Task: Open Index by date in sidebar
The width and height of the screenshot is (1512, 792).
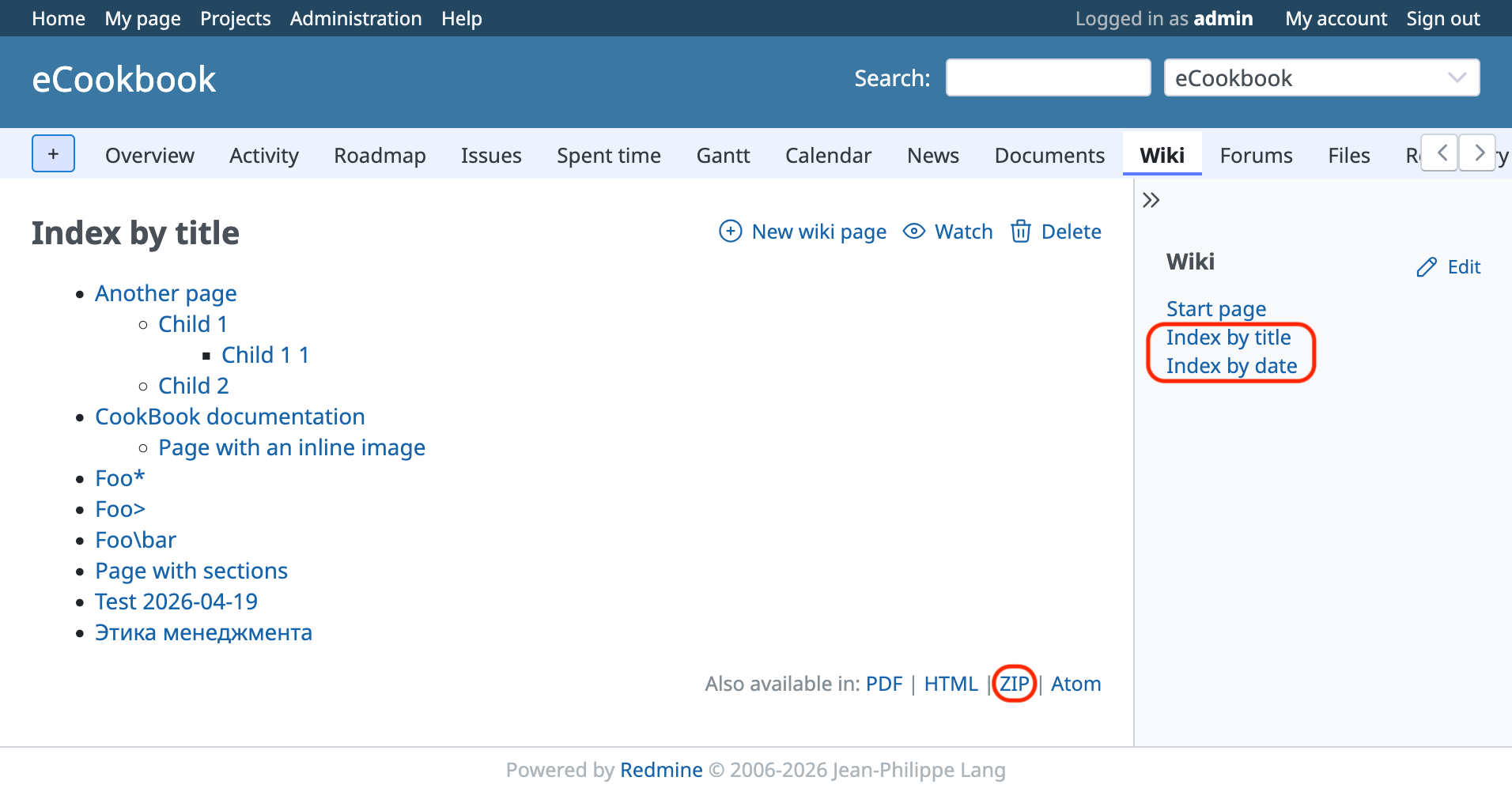Action: [1230, 366]
